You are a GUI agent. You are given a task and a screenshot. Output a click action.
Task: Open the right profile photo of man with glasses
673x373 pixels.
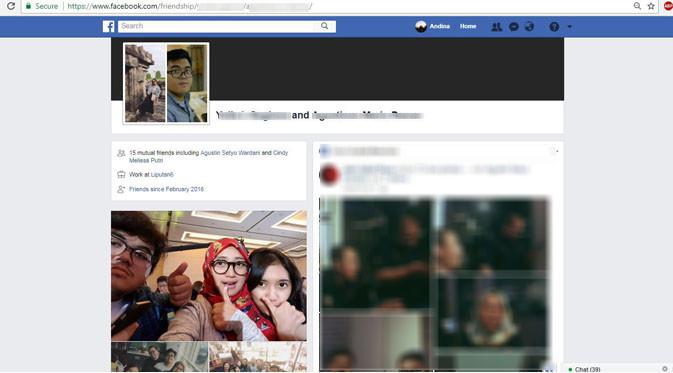pyautogui.click(x=187, y=83)
